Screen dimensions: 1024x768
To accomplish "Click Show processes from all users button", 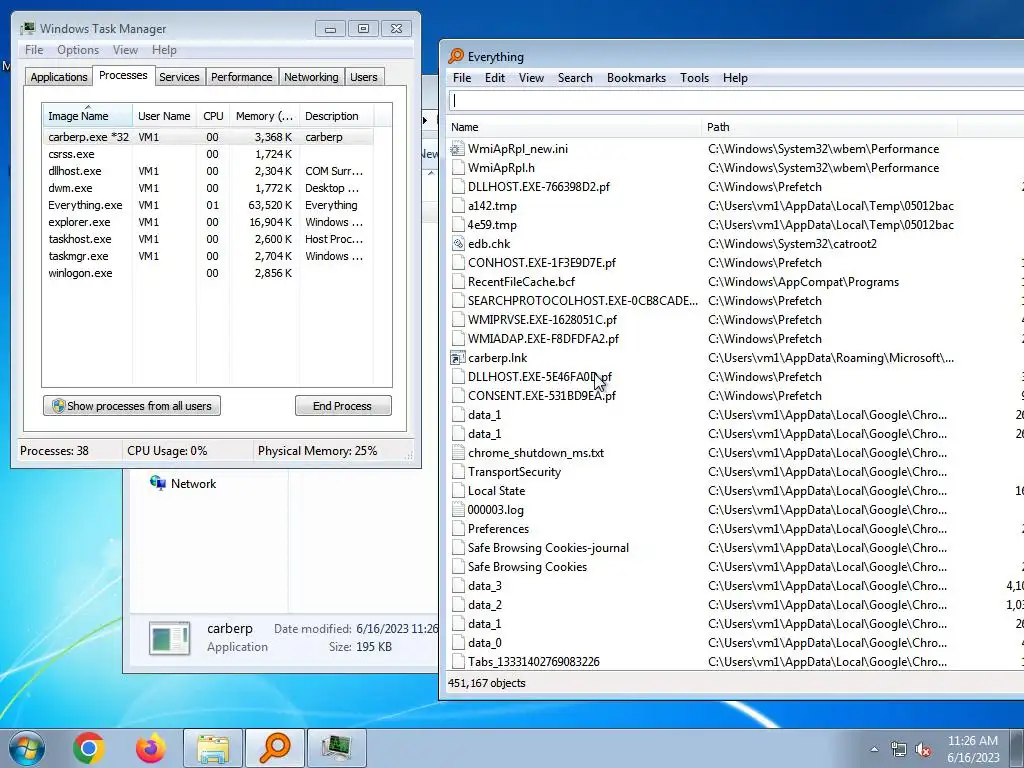I will point(132,406).
